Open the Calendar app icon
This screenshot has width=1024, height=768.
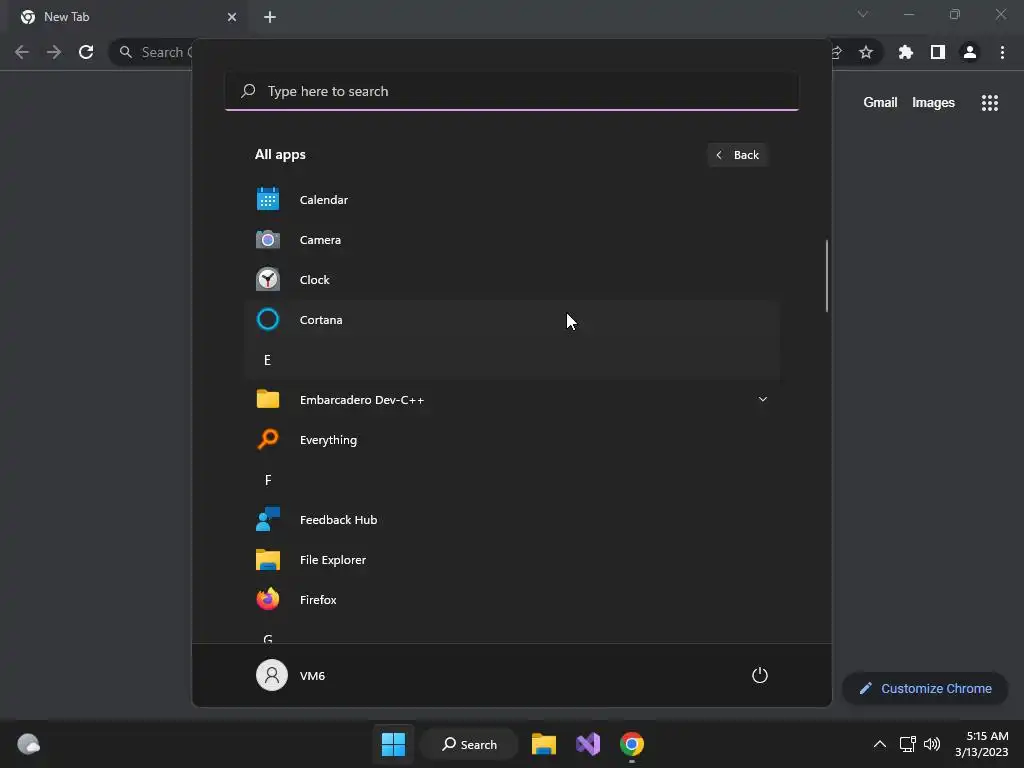pyautogui.click(x=268, y=199)
